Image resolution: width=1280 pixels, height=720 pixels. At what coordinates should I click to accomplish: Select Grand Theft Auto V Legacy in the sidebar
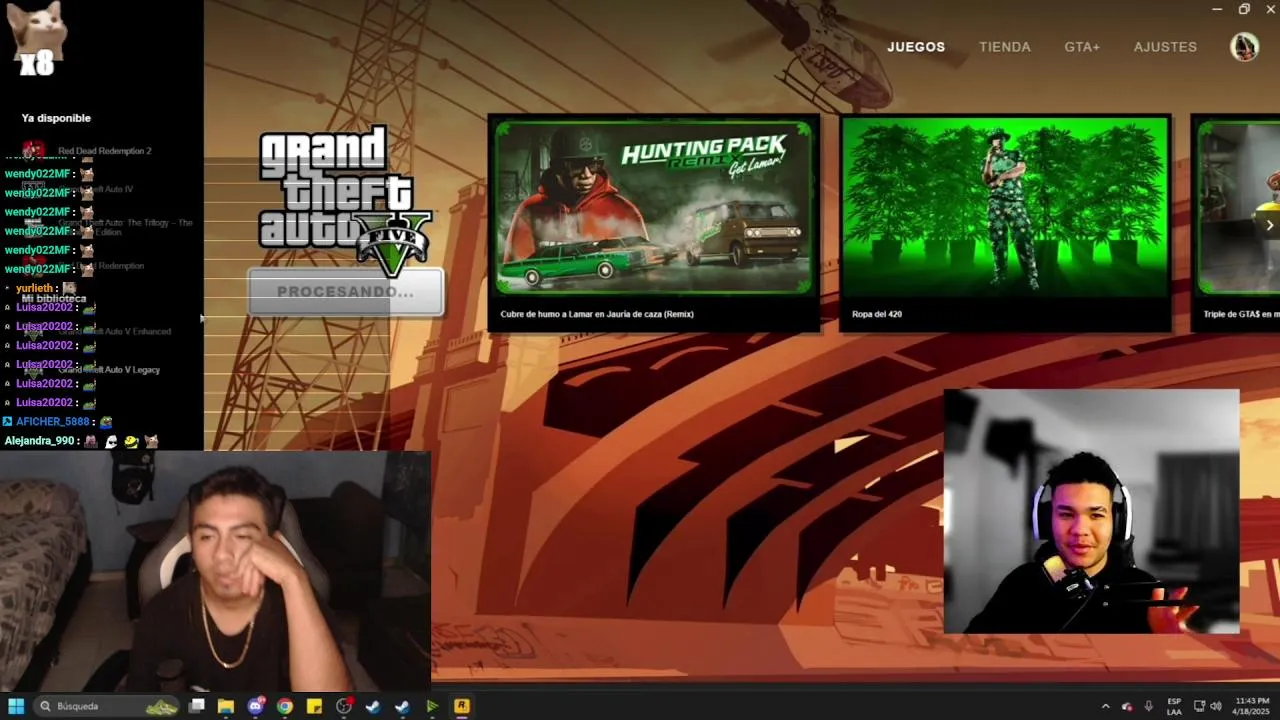coord(108,370)
